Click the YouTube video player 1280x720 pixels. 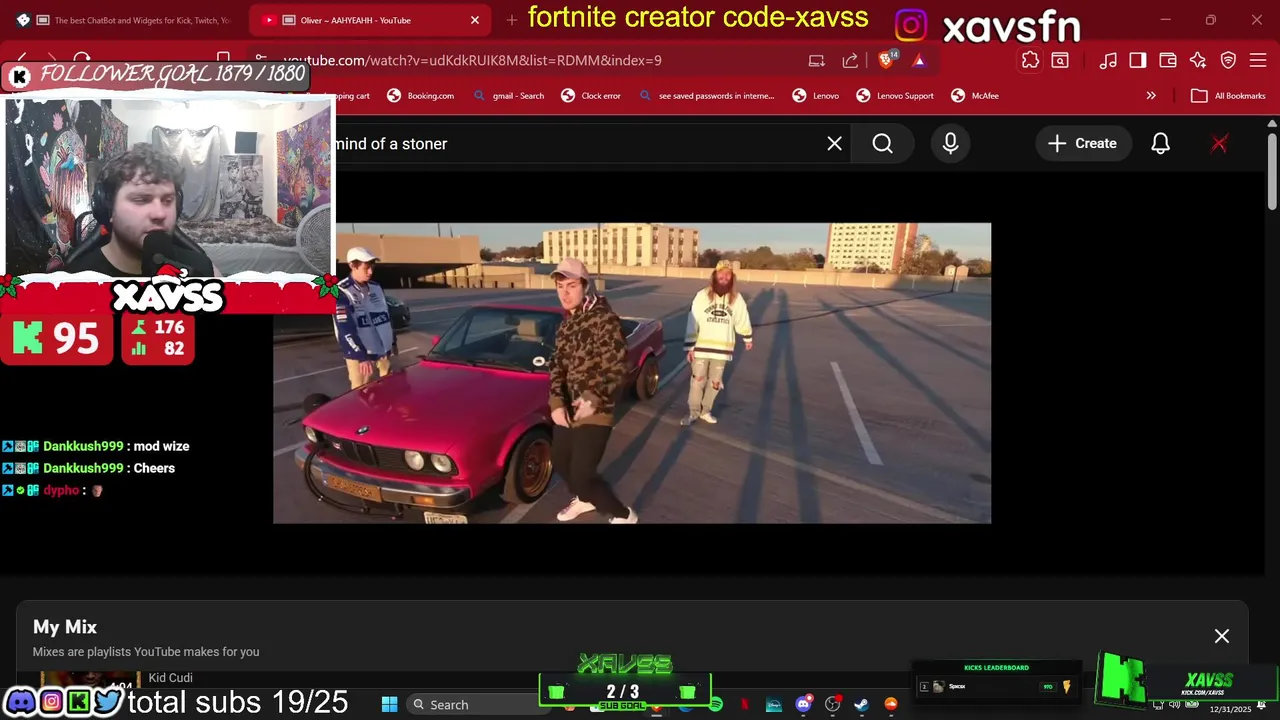632,373
